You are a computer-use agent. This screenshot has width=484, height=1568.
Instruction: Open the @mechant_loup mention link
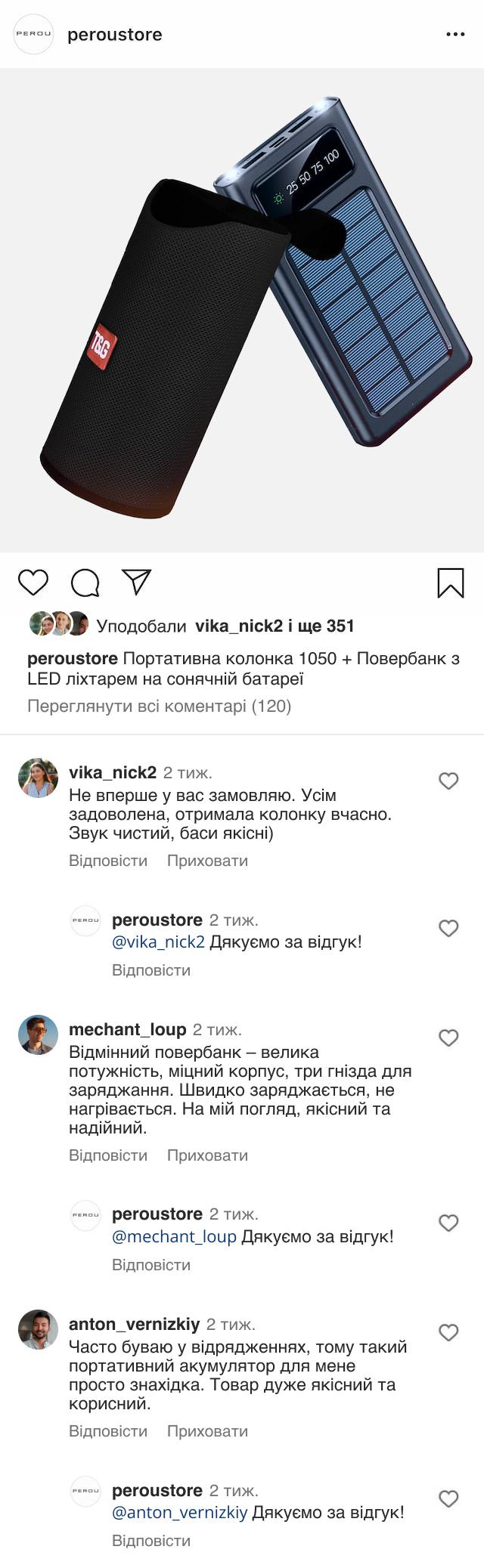(x=174, y=1237)
